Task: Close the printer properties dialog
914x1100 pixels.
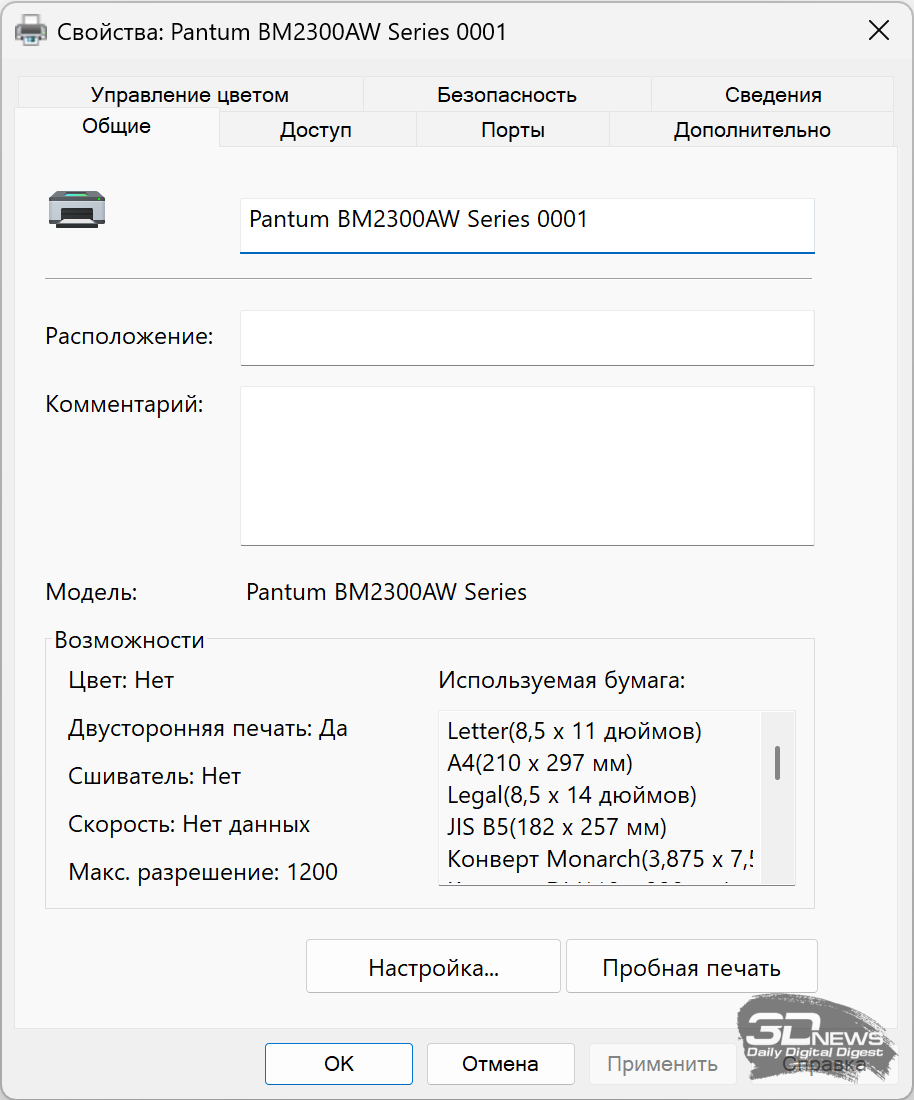Action: (878, 31)
